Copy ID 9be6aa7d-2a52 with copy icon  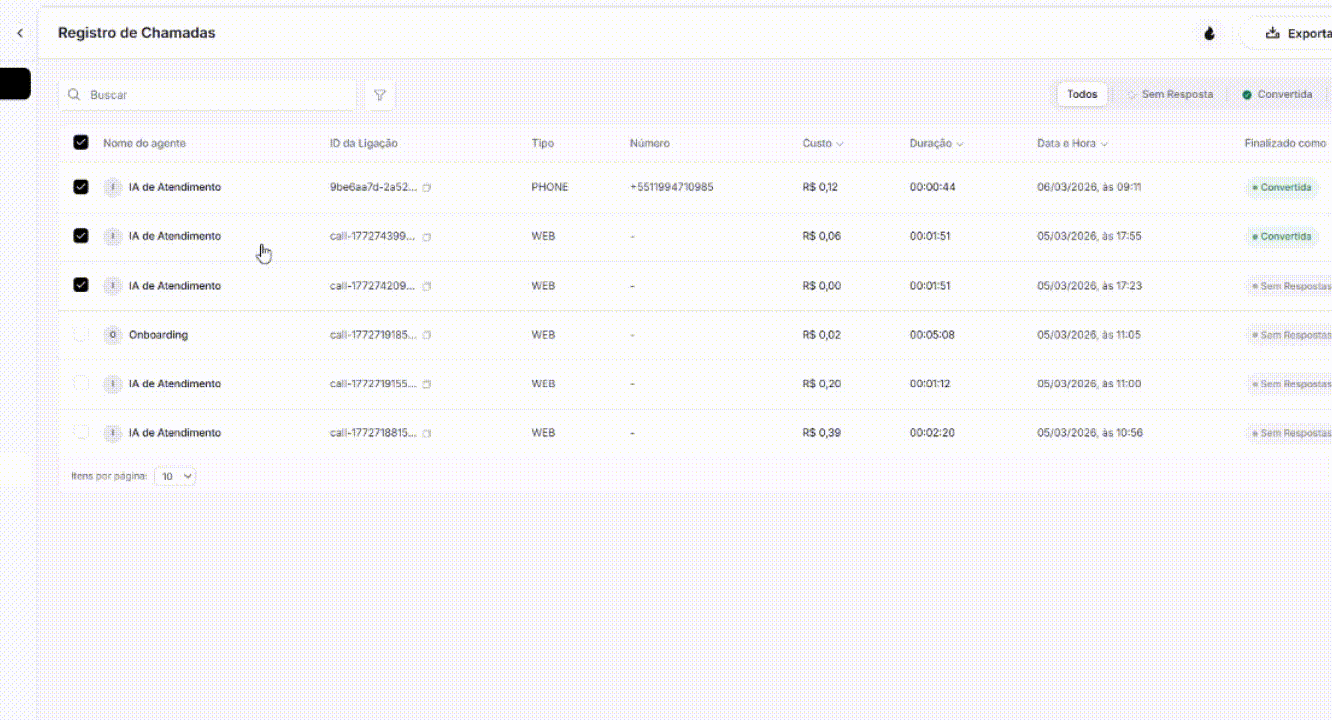pyautogui.click(x=427, y=188)
